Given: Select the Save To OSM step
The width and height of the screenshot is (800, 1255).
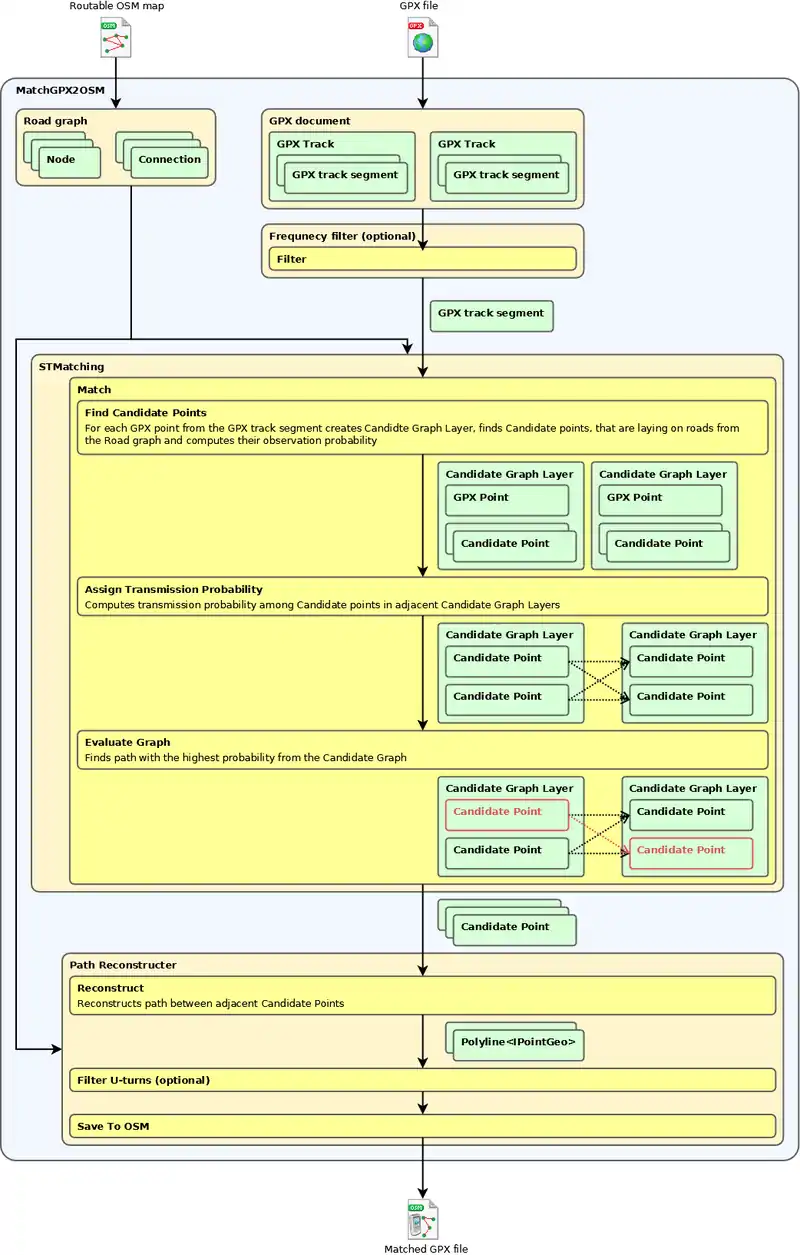Looking at the screenshot, I should [x=422, y=1126].
